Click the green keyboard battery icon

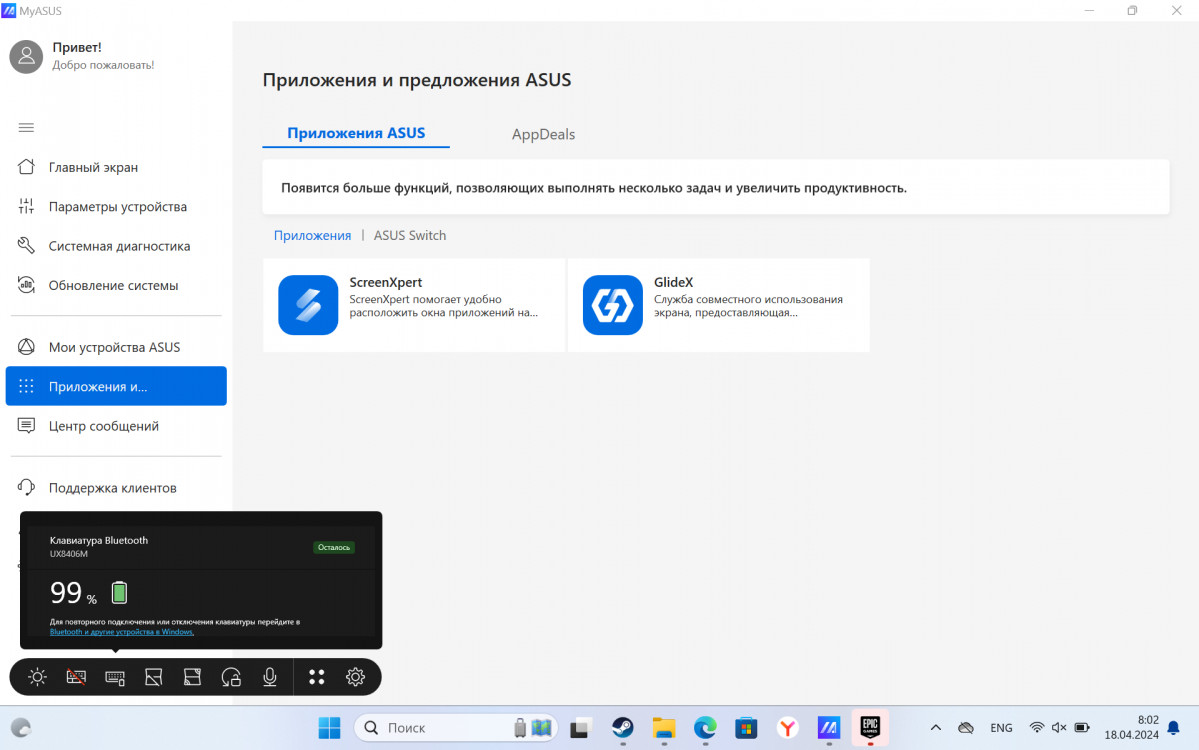(x=119, y=593)
